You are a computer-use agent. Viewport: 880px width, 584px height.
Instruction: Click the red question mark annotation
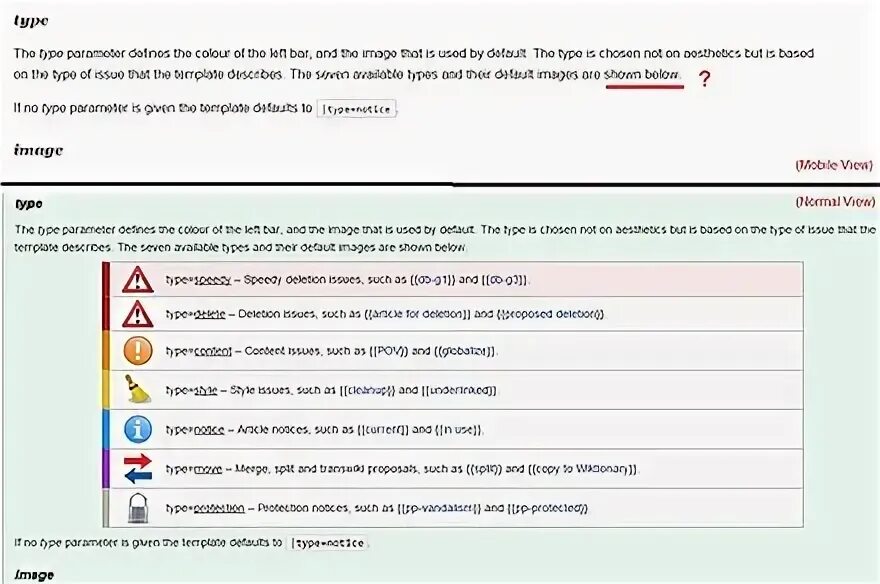point(705,79)
